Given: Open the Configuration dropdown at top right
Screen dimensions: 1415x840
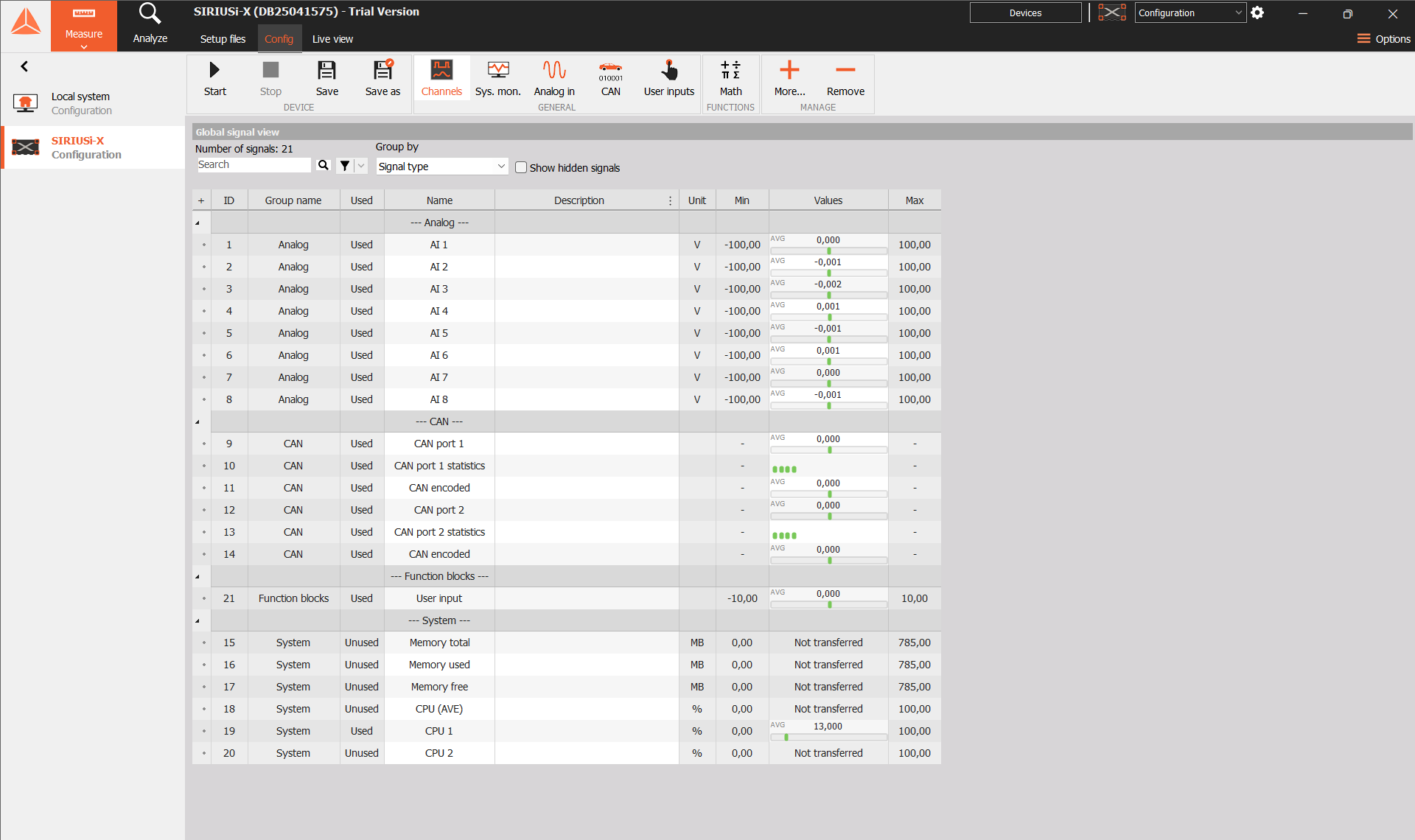Looking at the screenshot, I should tap(1190, 13).
